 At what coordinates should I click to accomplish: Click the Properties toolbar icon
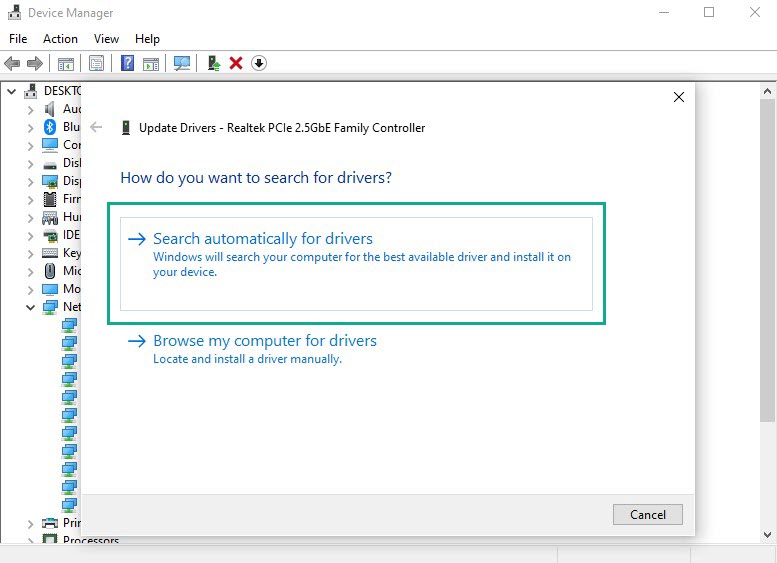point(96,63)
